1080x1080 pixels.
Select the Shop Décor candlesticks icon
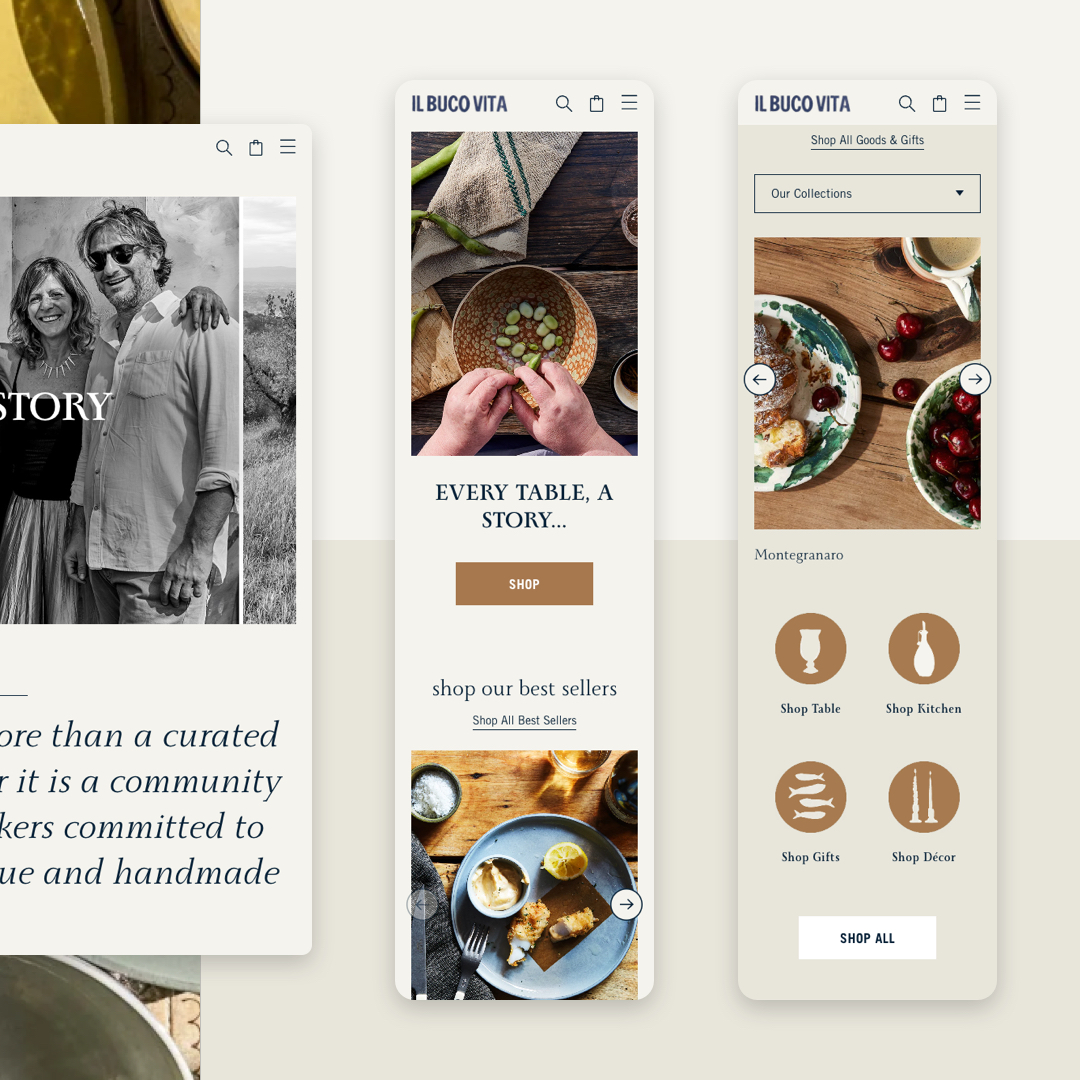[924, 797]
